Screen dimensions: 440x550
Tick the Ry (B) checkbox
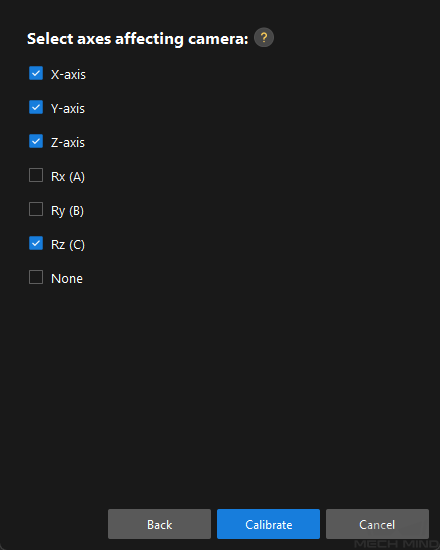(x=36, y=209)
